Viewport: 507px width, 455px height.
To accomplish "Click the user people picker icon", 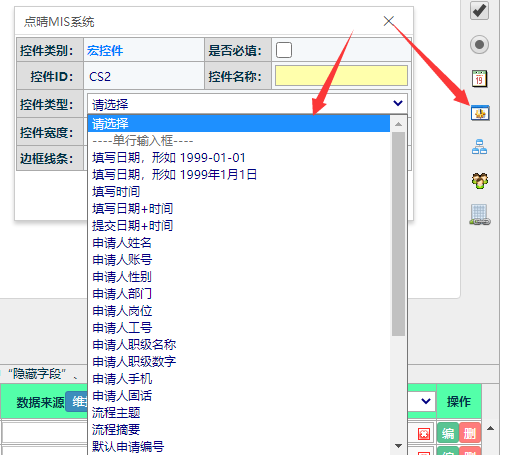I will click(x=480, y=181).
